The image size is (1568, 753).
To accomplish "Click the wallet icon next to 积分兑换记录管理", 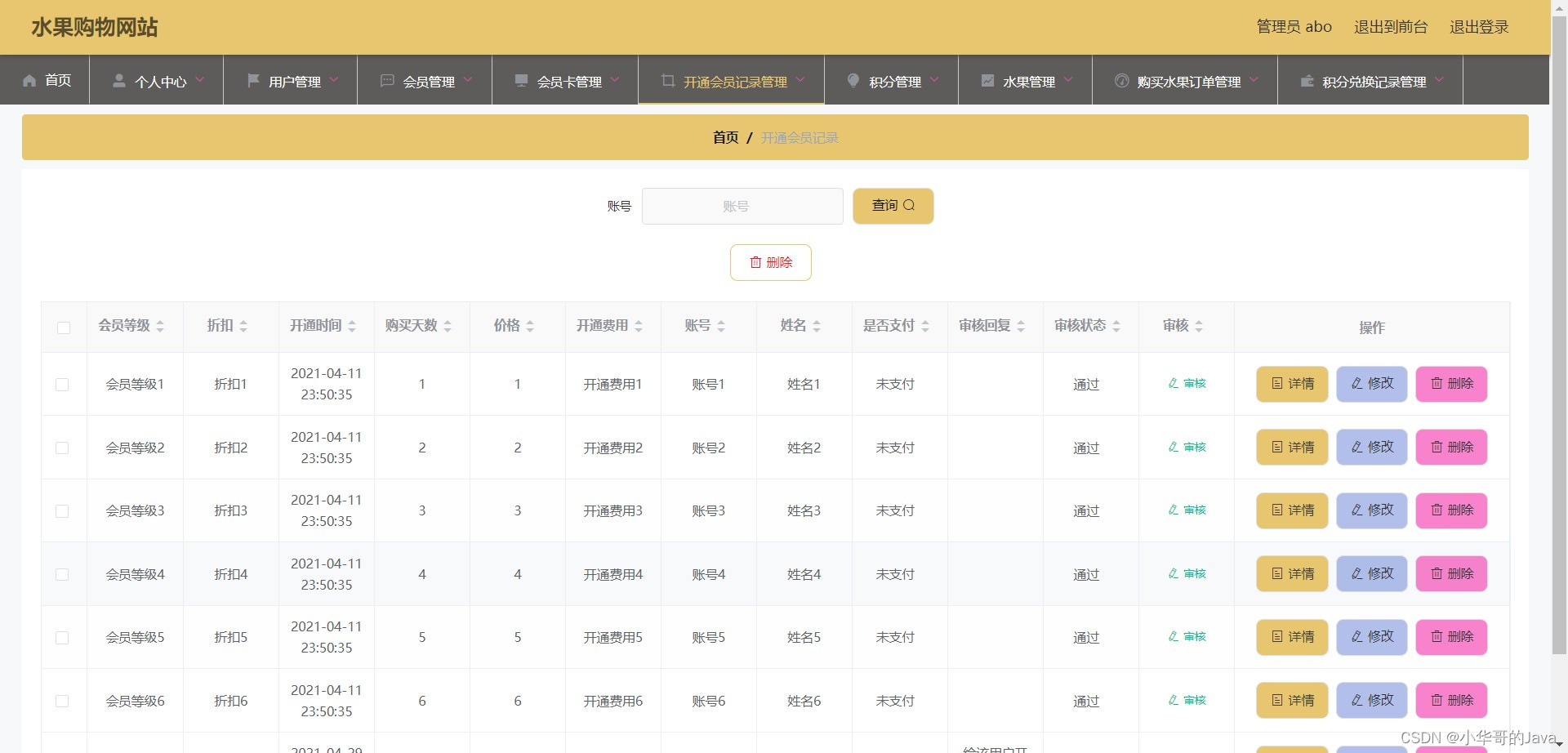I will point(1307,80).
